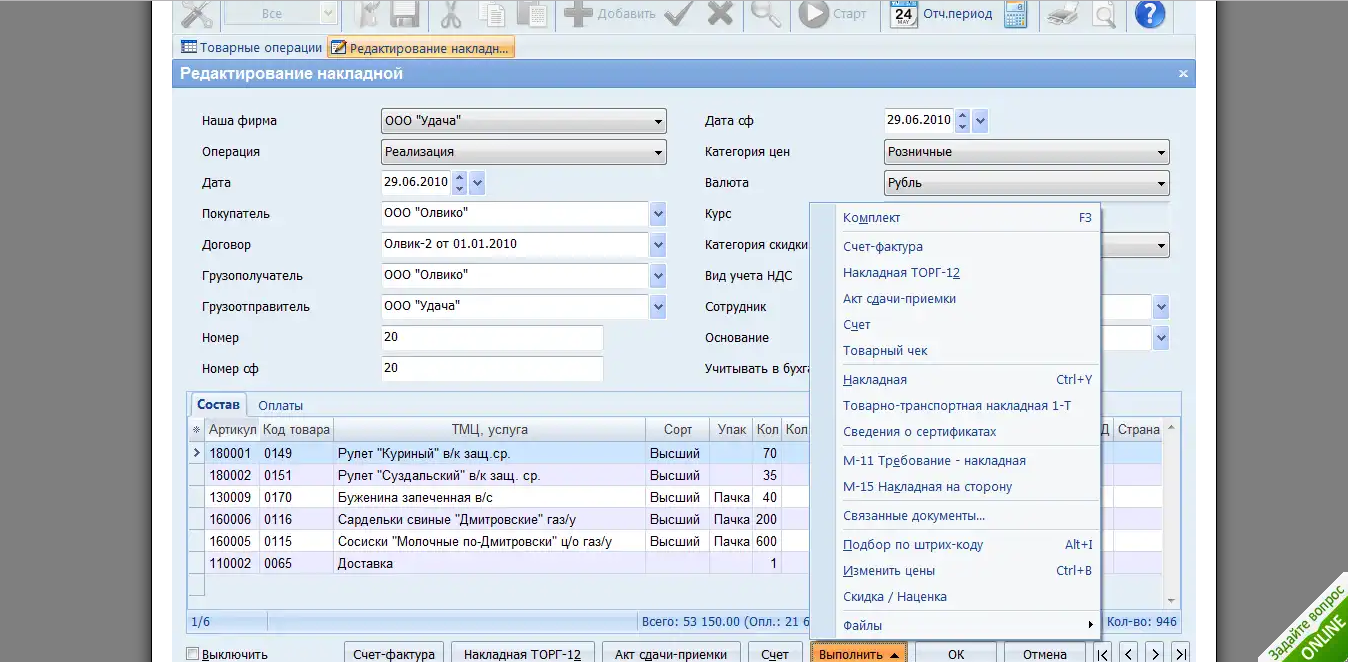Open the reporting period calendar icon
1348x662 pixels.
coord(904,14)
